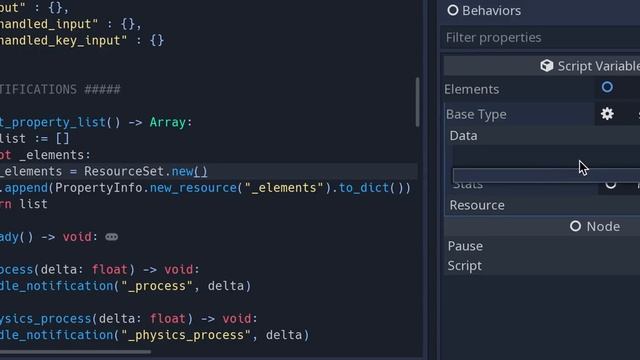640x360 pixels.
Task: Click the handled_key_input dictionary line
Action: [82, 40]
